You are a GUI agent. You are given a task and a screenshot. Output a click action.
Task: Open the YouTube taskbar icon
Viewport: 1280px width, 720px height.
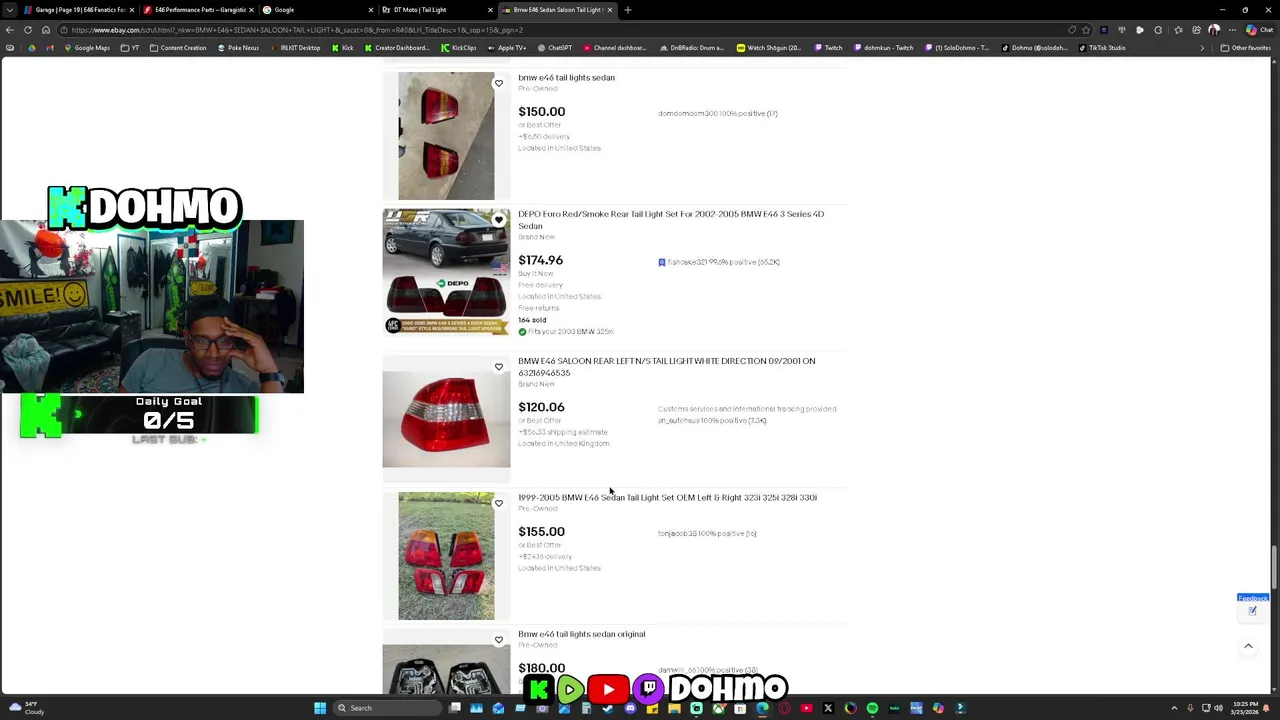806,708
